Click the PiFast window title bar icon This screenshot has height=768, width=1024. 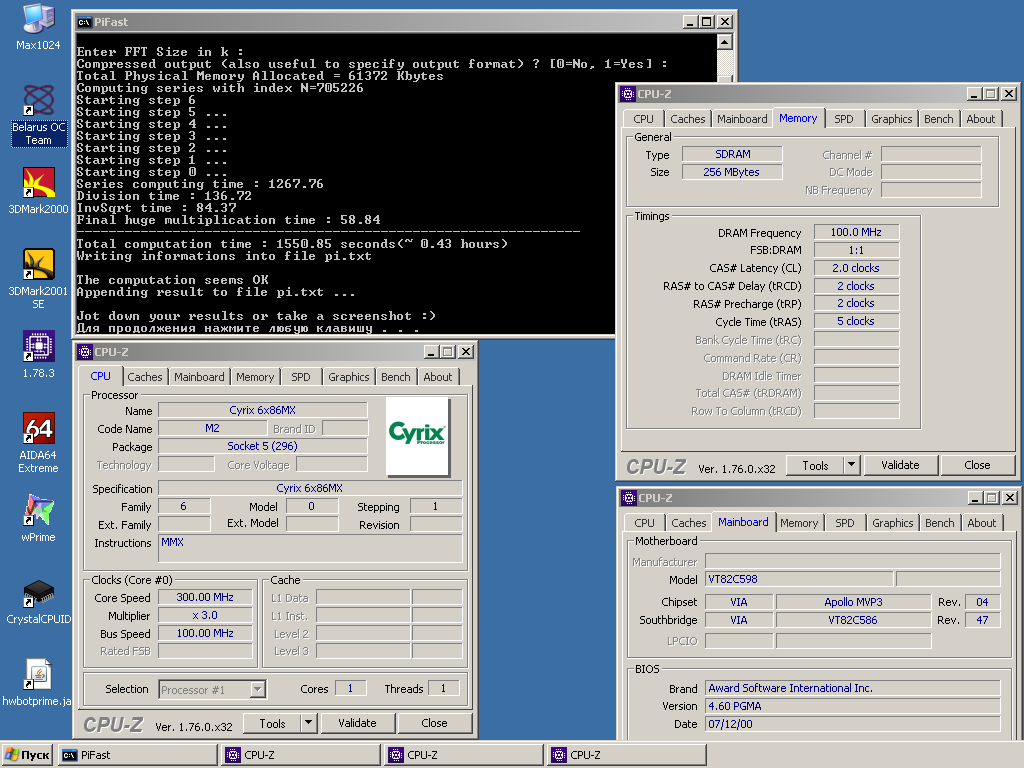point(84,22)
